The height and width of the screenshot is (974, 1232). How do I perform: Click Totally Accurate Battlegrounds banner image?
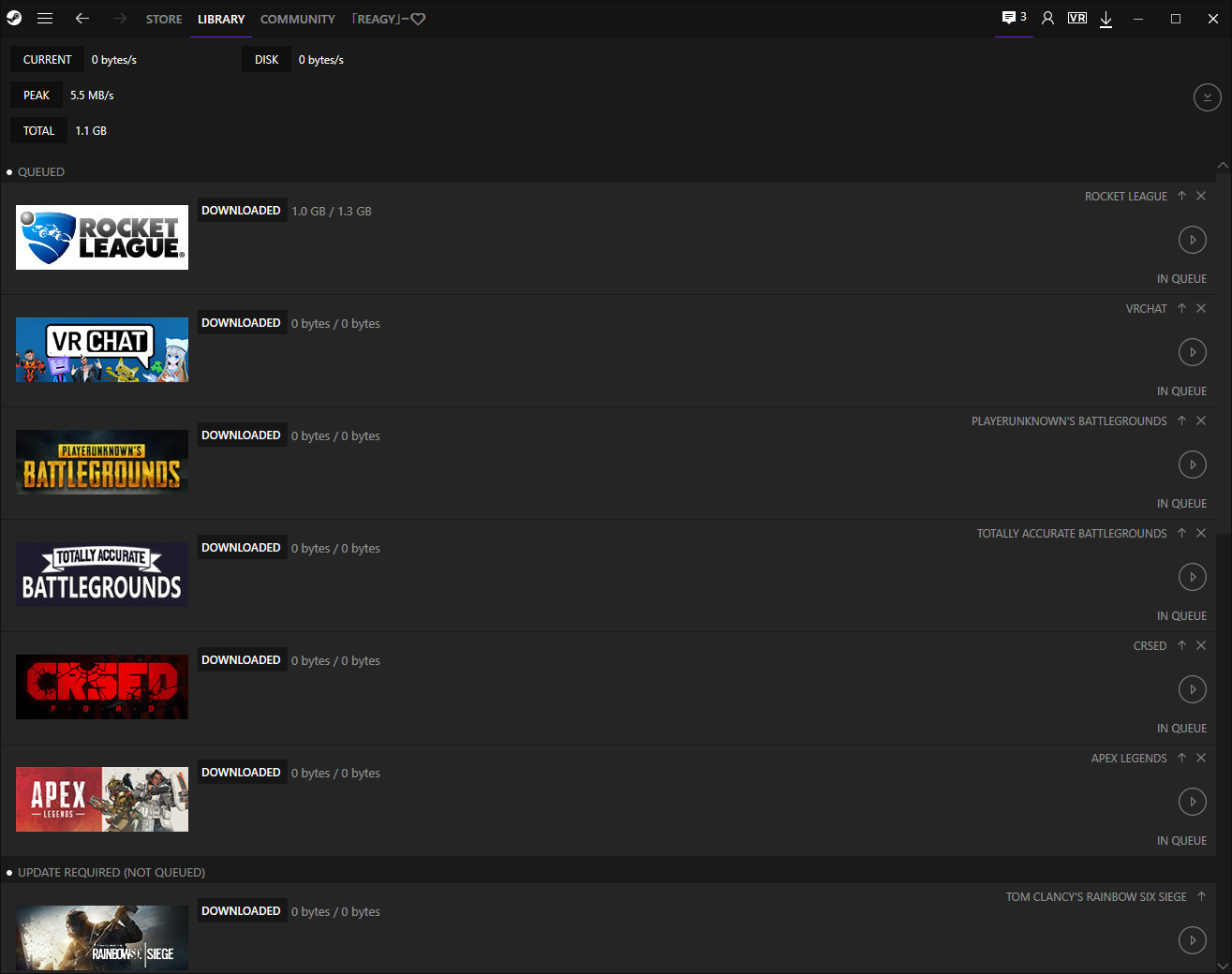[102, 574]
